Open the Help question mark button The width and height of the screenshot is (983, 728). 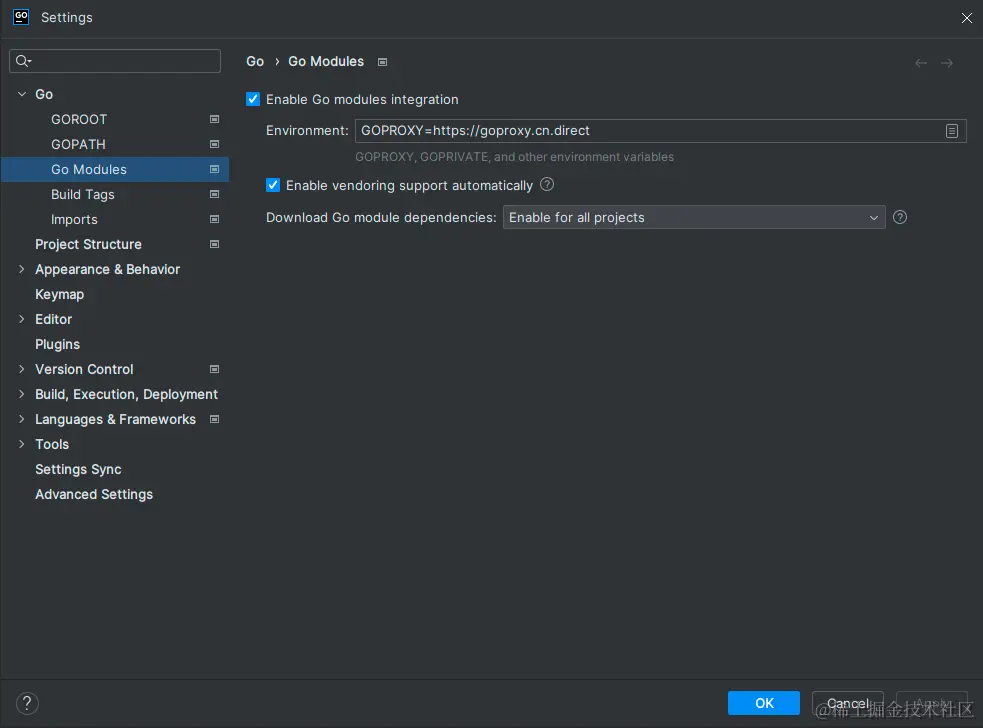(28, 703)
